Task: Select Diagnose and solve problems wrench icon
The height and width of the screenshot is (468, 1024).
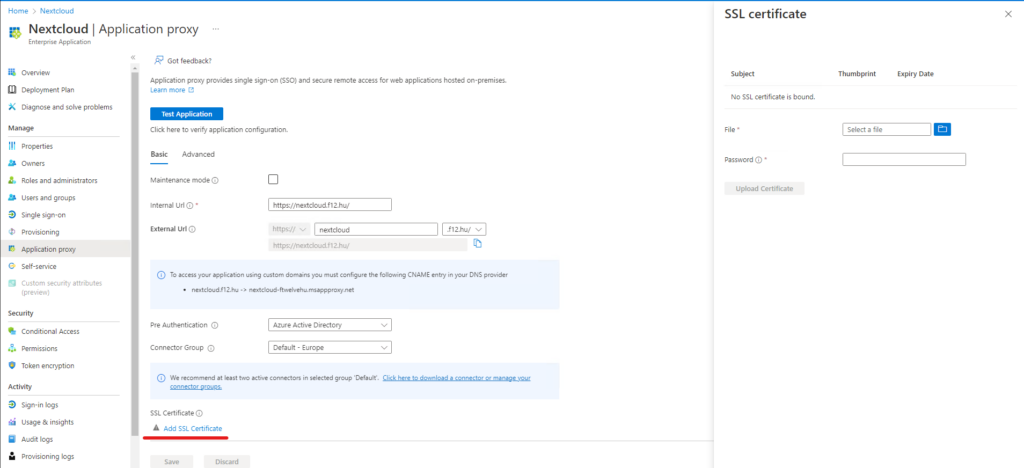Action: pyautogui.click(x=12, y=106)
